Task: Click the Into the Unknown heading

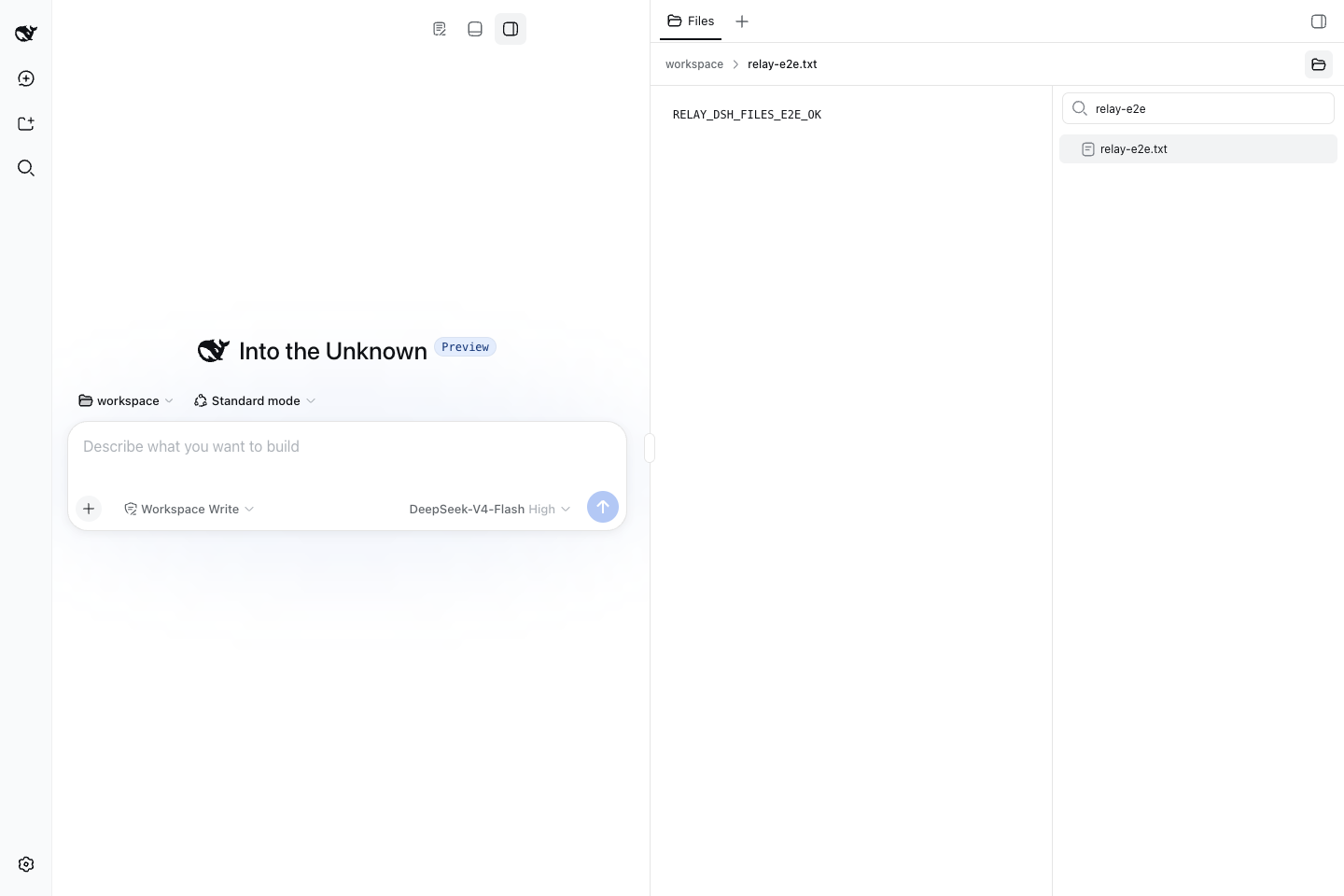Action: pos(333,351)
